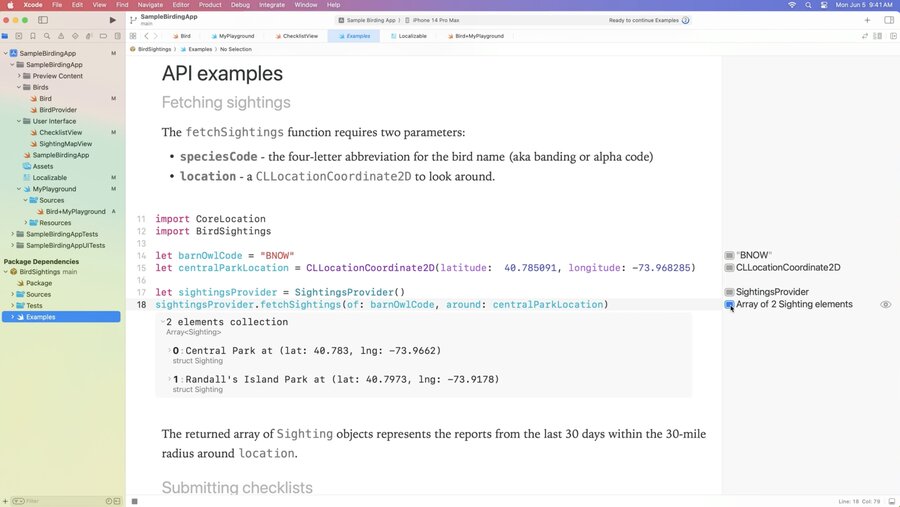
Task: Add a new item using the plus icon
Action: point(867,20)
